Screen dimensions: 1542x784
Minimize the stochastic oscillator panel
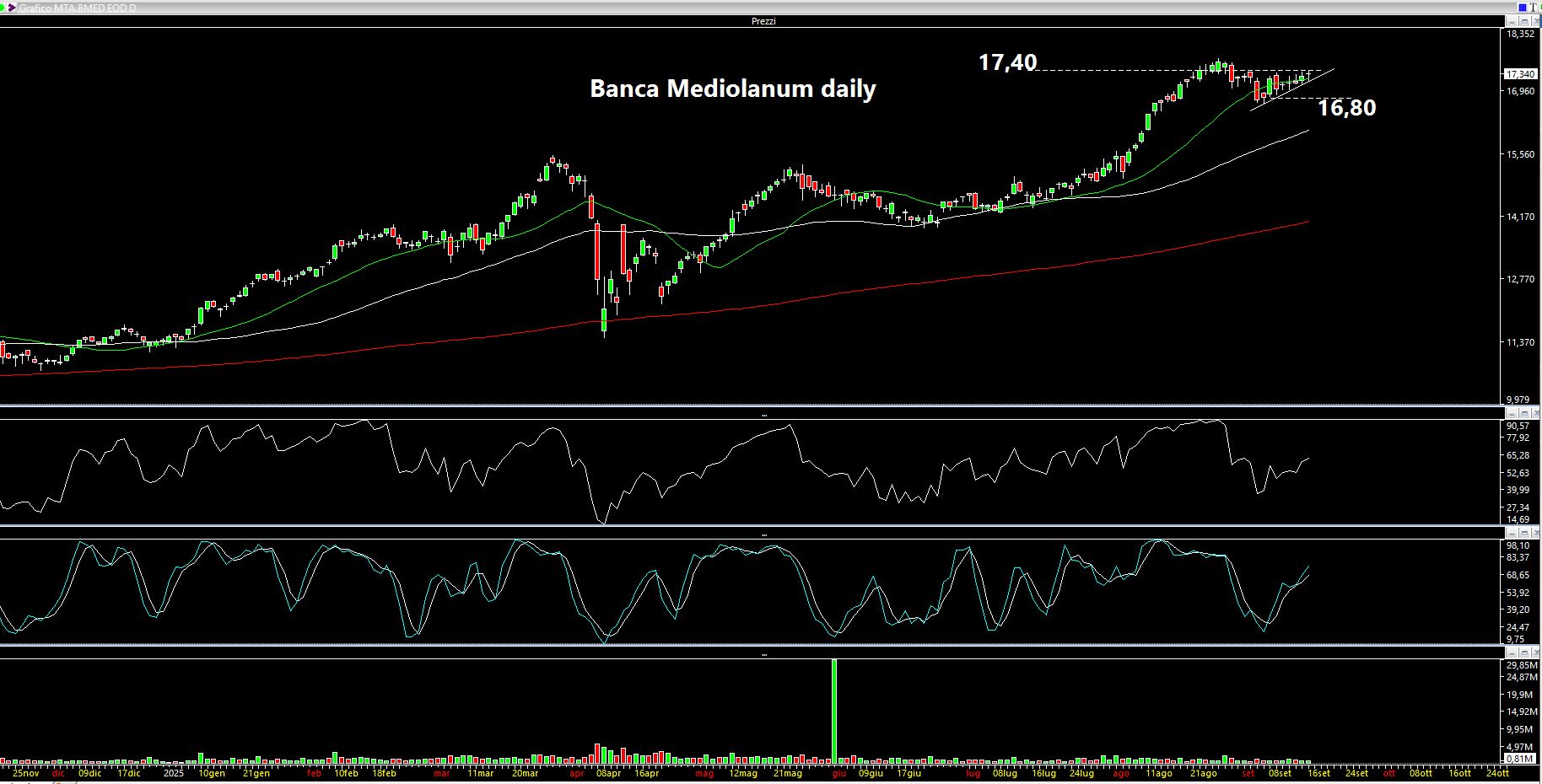click(1512, 533)
